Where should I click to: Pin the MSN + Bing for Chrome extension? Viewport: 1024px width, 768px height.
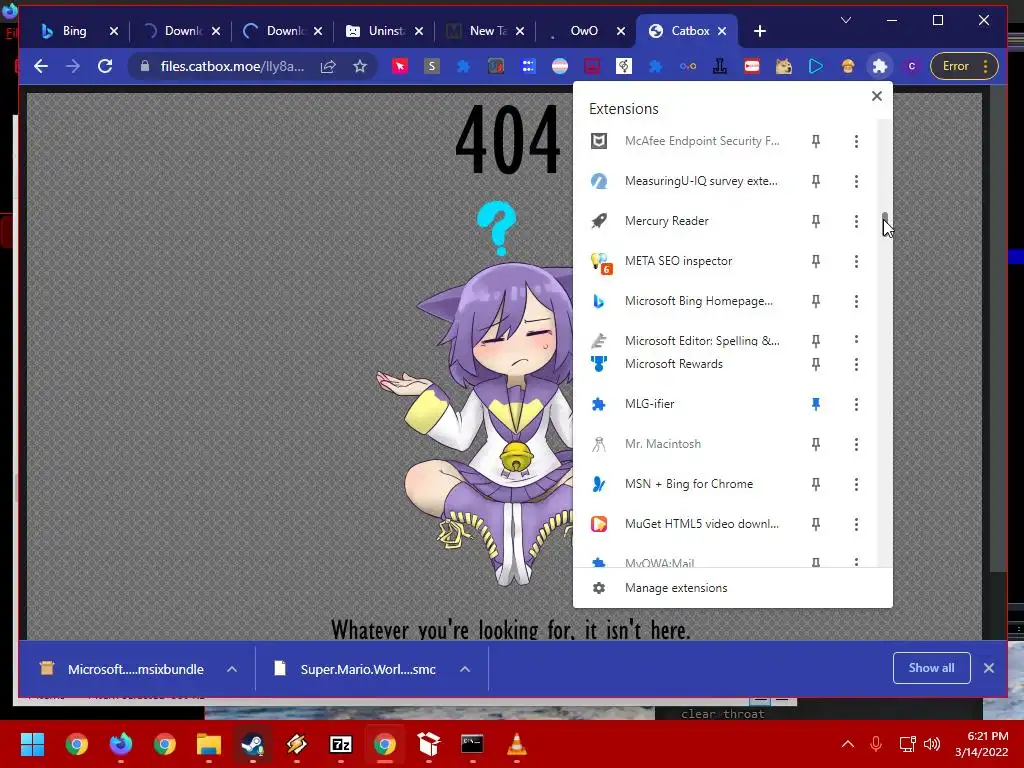[x=816, y=484]
